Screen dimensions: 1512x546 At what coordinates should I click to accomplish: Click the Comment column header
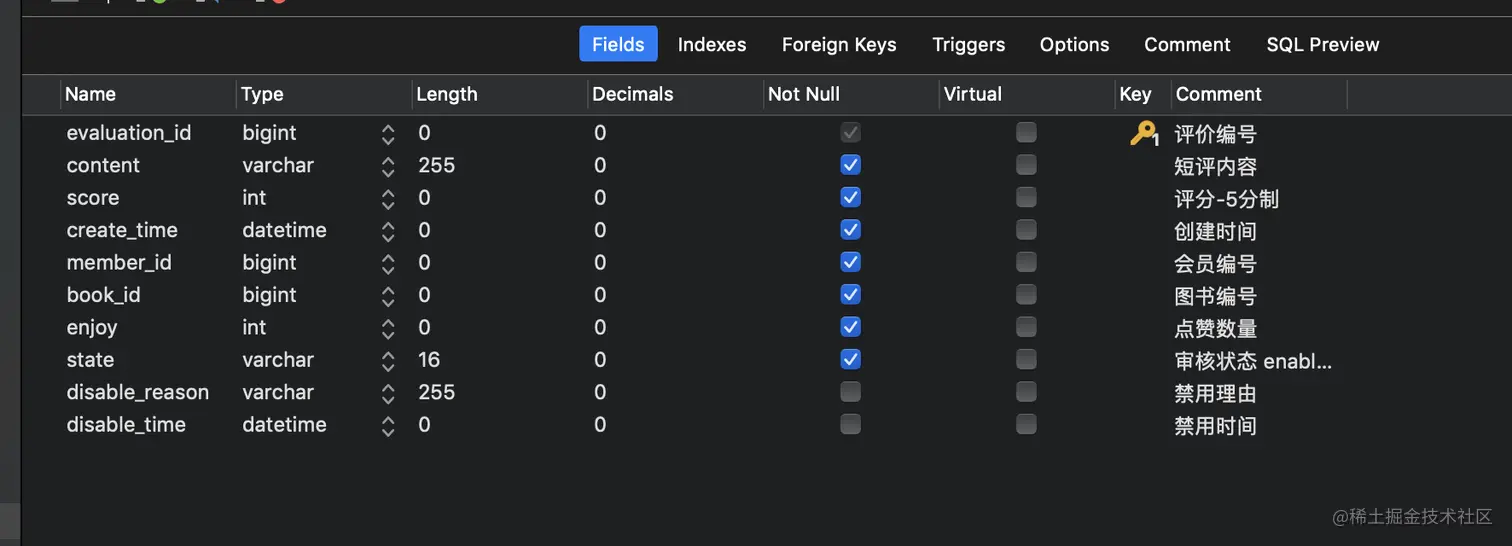point(1218,94)
